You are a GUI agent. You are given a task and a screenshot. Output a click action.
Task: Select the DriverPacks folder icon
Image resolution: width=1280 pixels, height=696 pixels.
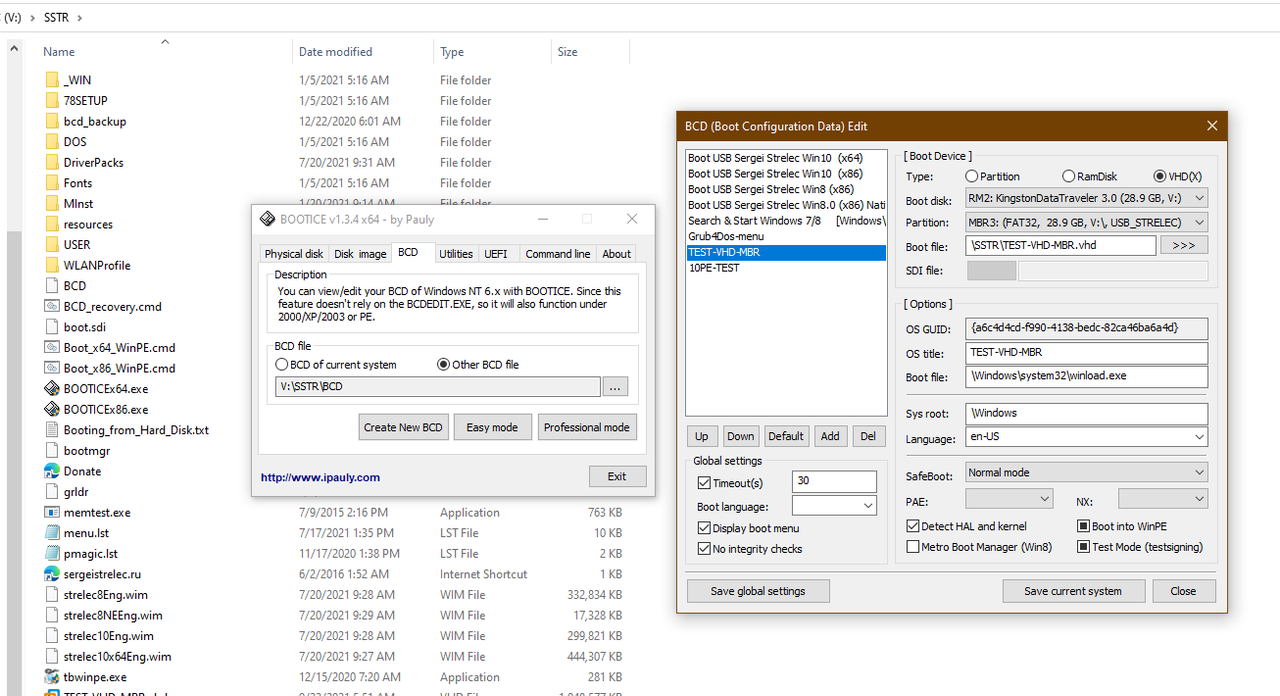(x=52, y=162)
